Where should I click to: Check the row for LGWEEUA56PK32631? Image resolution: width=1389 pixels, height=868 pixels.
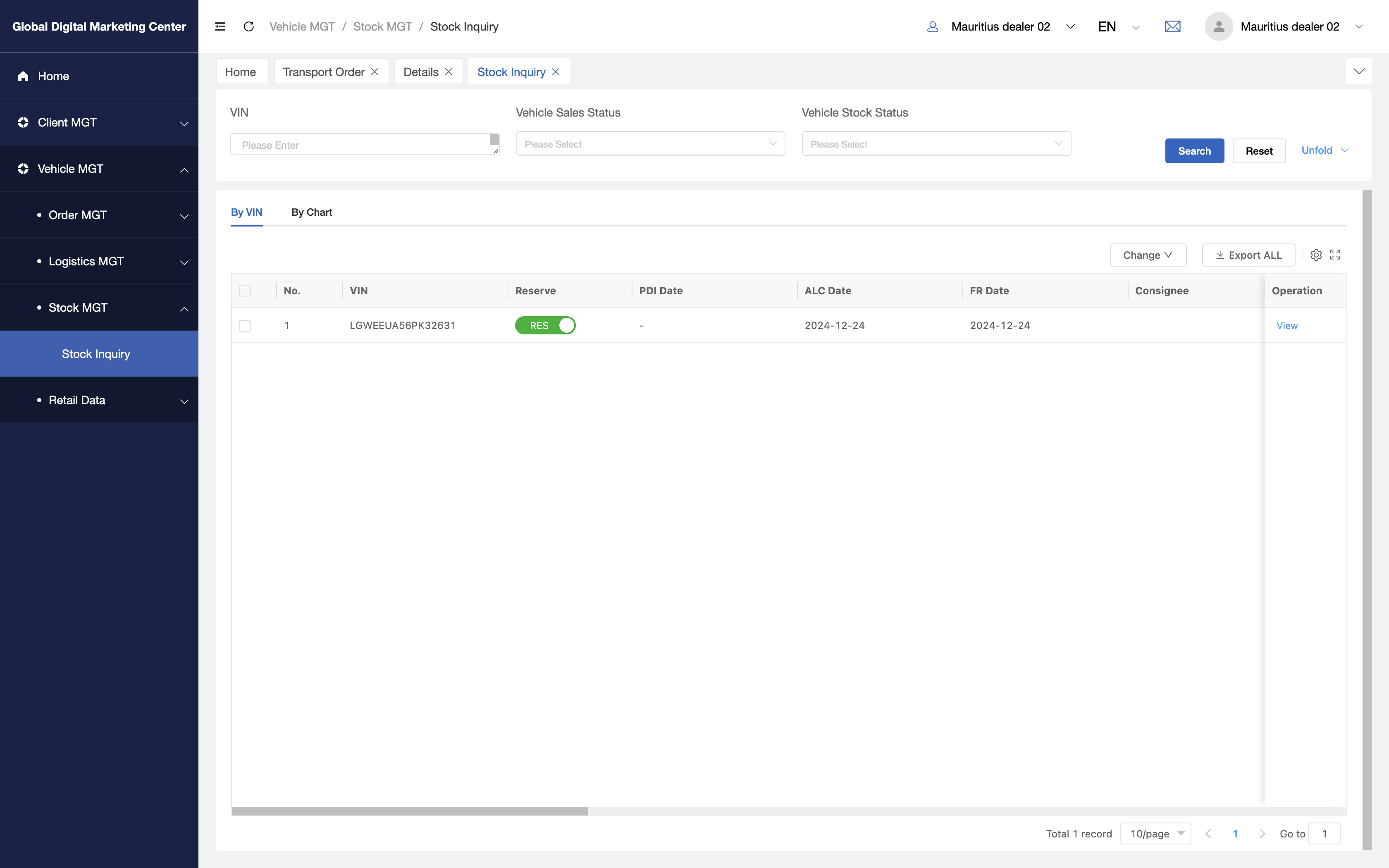coord(245,326)
